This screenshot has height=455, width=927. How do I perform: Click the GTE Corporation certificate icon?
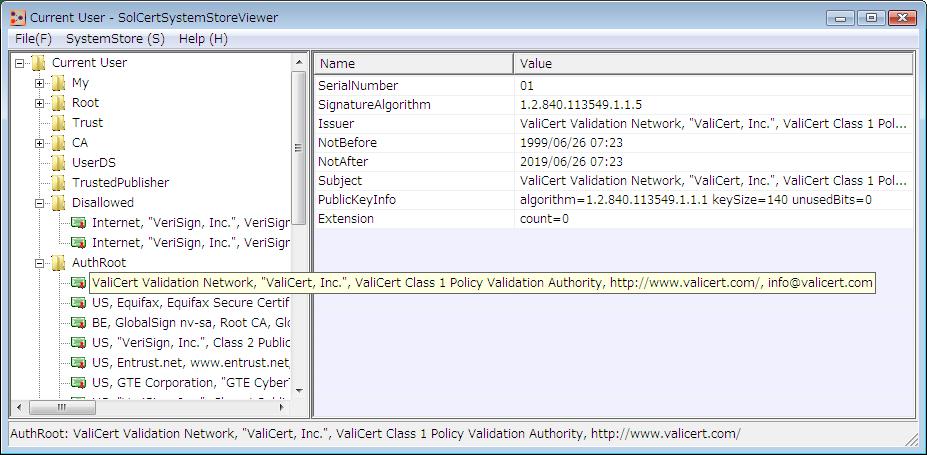point(79,382)
